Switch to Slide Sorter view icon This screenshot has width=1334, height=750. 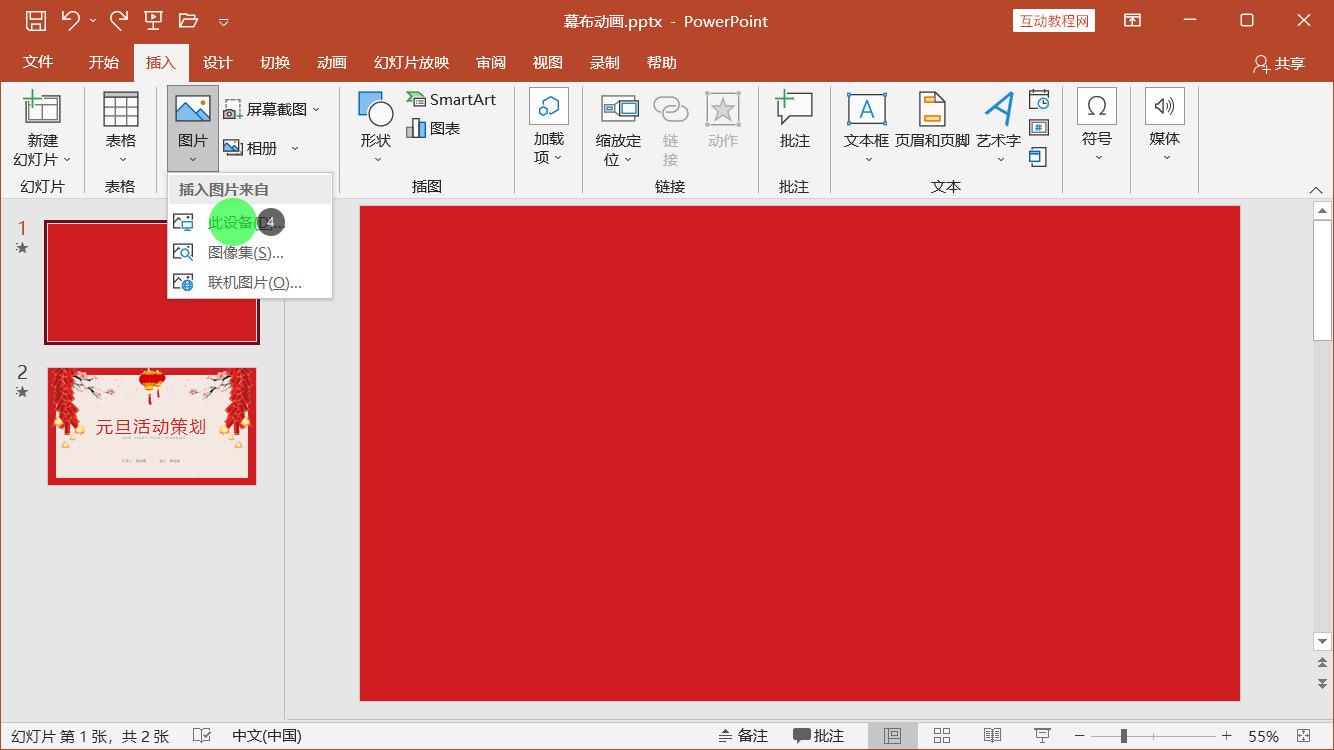point(942,736)
